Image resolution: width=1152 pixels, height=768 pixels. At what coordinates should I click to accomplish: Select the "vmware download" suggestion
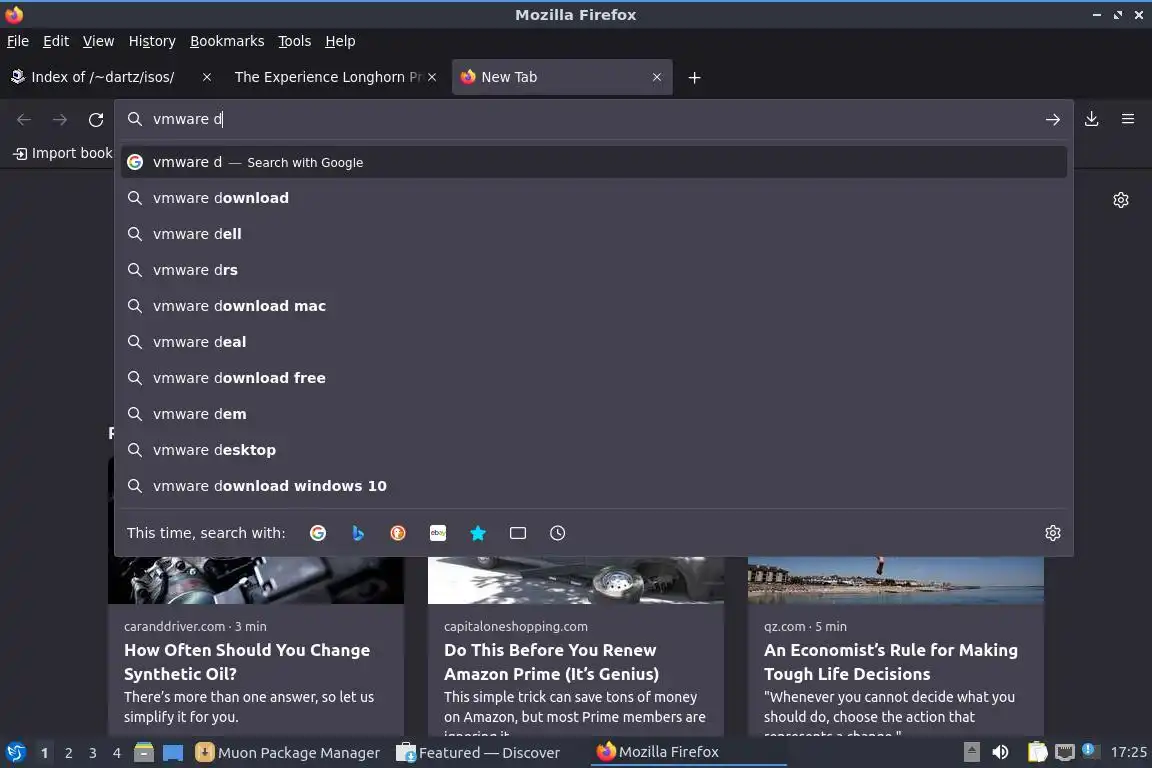[x=594, y=198]
